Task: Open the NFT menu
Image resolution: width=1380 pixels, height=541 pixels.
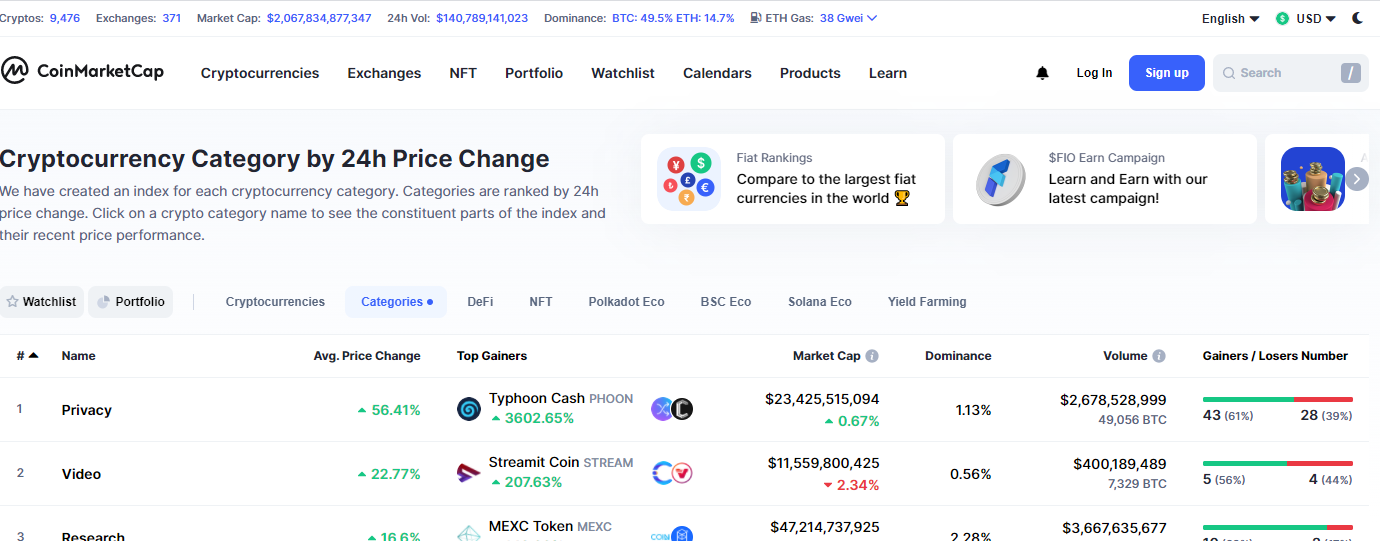Action: pyautogui.click(x=463, y=73)
